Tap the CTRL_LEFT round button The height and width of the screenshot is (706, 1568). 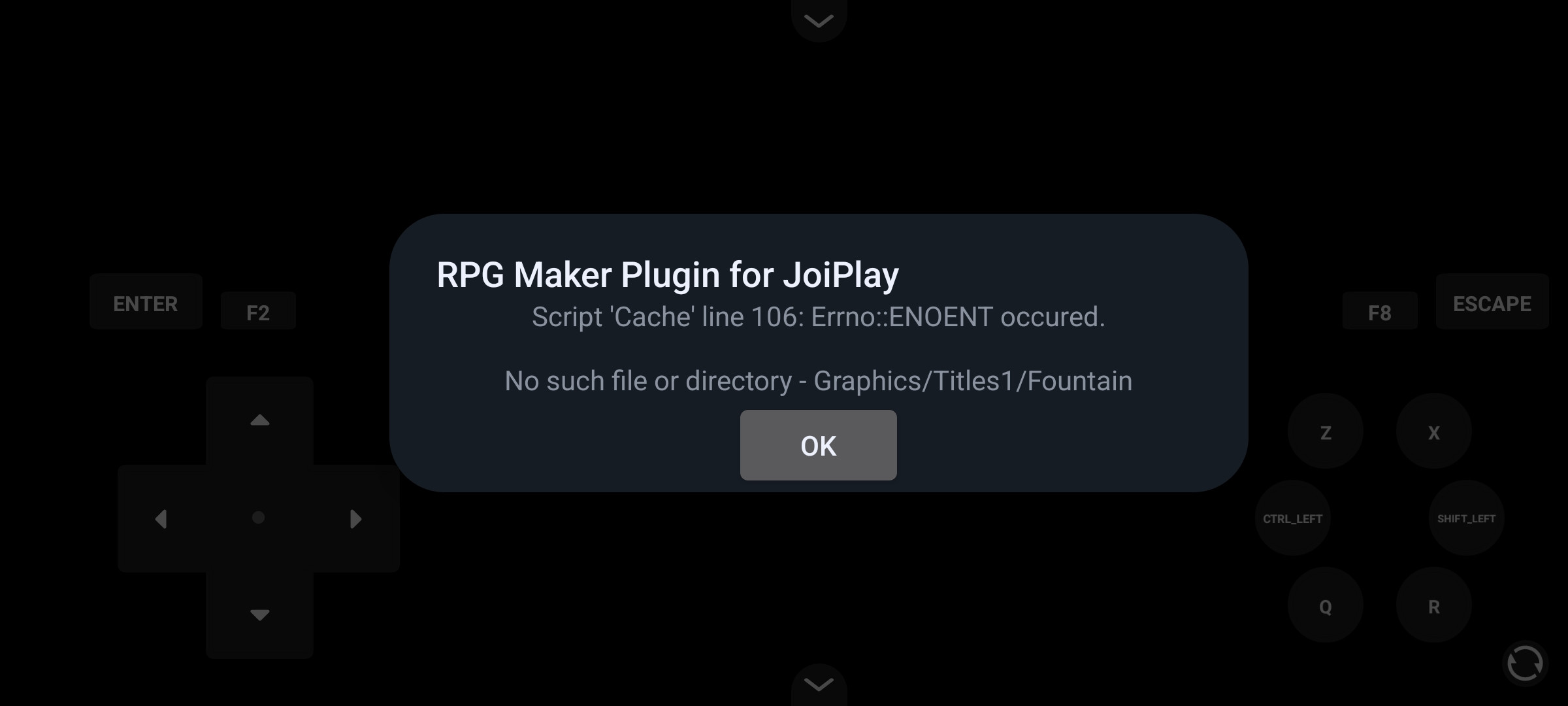coord(1293,518)
